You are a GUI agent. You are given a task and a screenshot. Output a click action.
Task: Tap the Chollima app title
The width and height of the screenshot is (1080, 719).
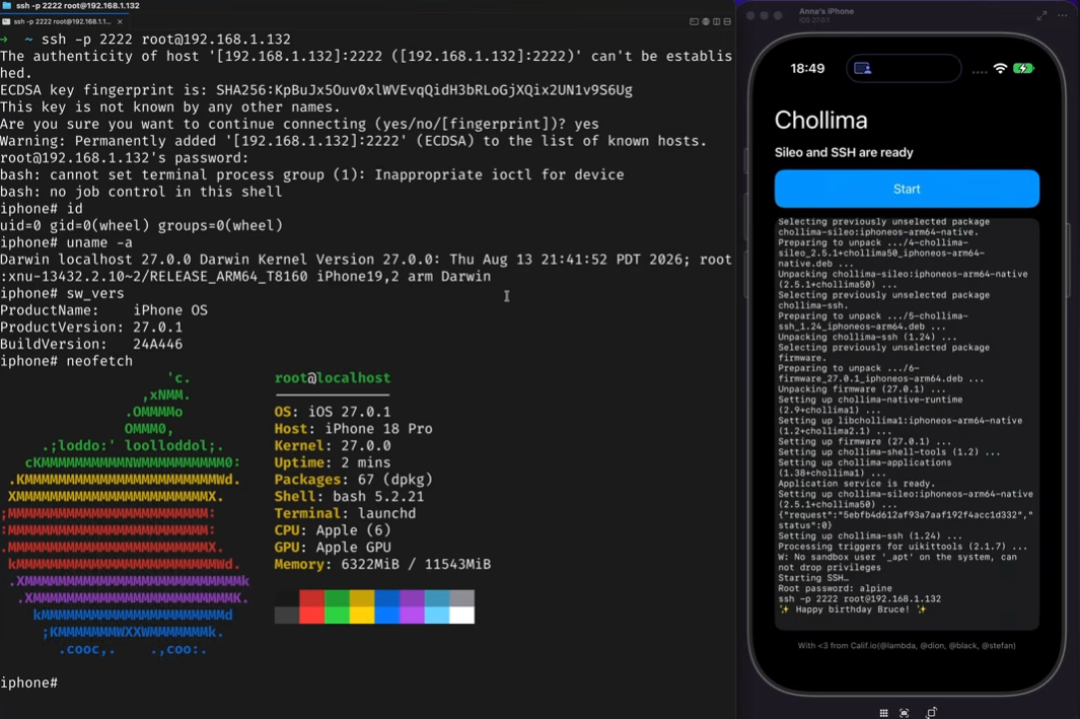tap(821, 120)
